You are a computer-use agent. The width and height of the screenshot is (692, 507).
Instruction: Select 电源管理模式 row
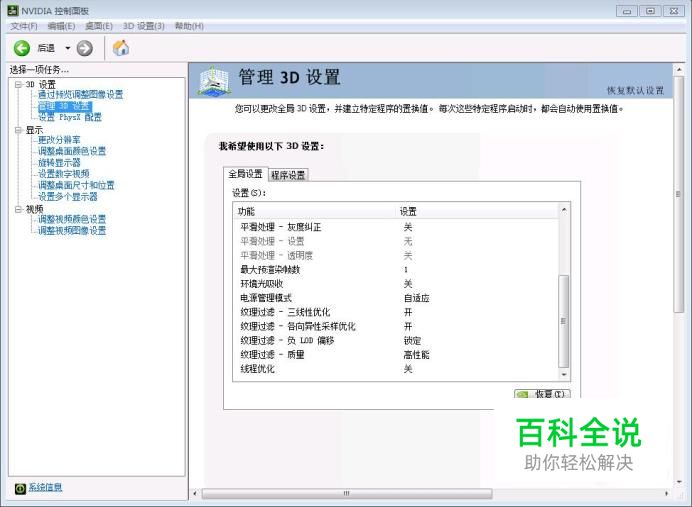(x=395, y=298)
